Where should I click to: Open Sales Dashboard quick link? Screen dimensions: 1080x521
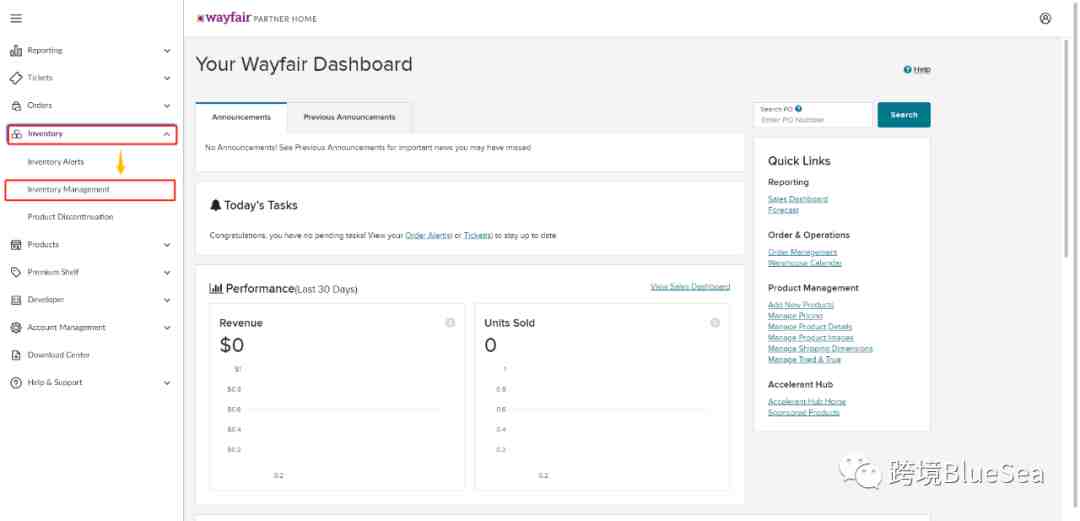coord(798,199)
